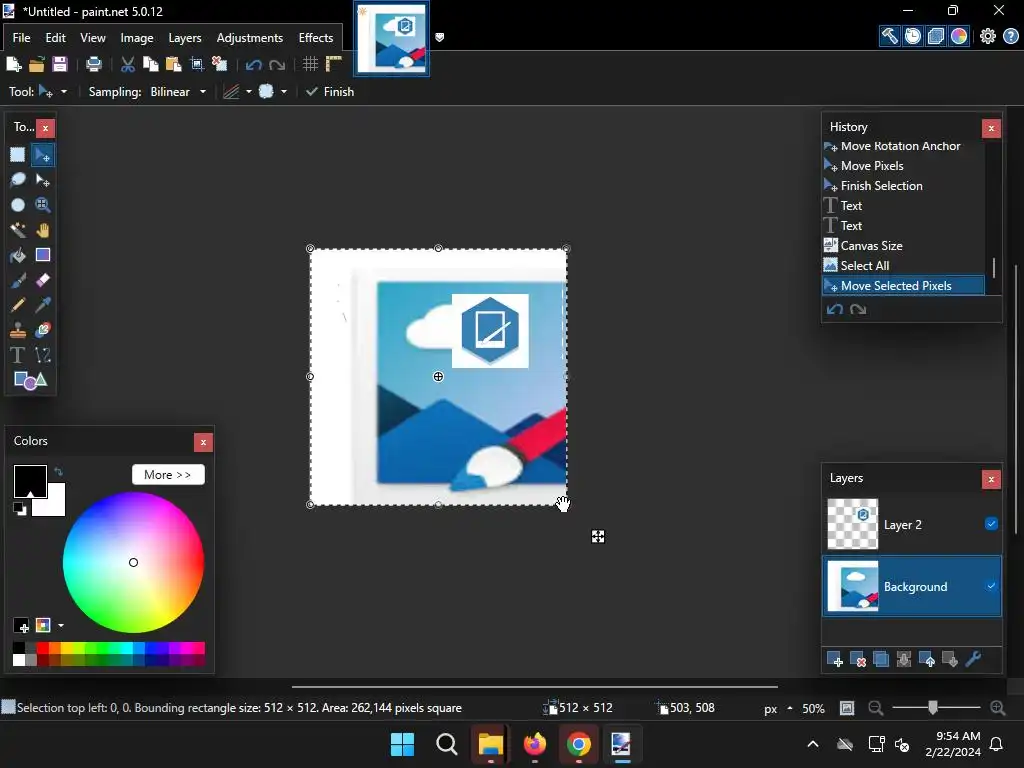Select the Clone Stamp tool
Image resolution: width=1024 pixels, height=768 pixels.
point(18,330)
